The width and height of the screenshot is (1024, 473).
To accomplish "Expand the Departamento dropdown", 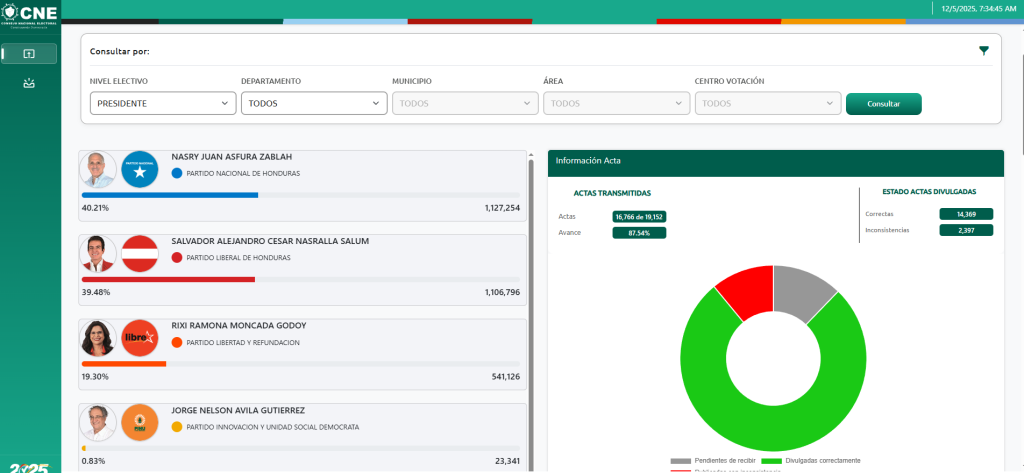I will pyautogui.click(x=313, y=103).
